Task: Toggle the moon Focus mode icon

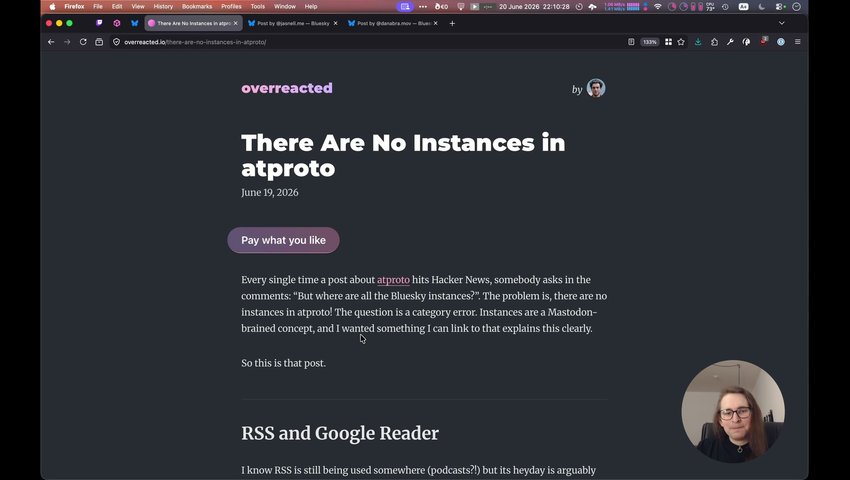Action: pos(762,7)
